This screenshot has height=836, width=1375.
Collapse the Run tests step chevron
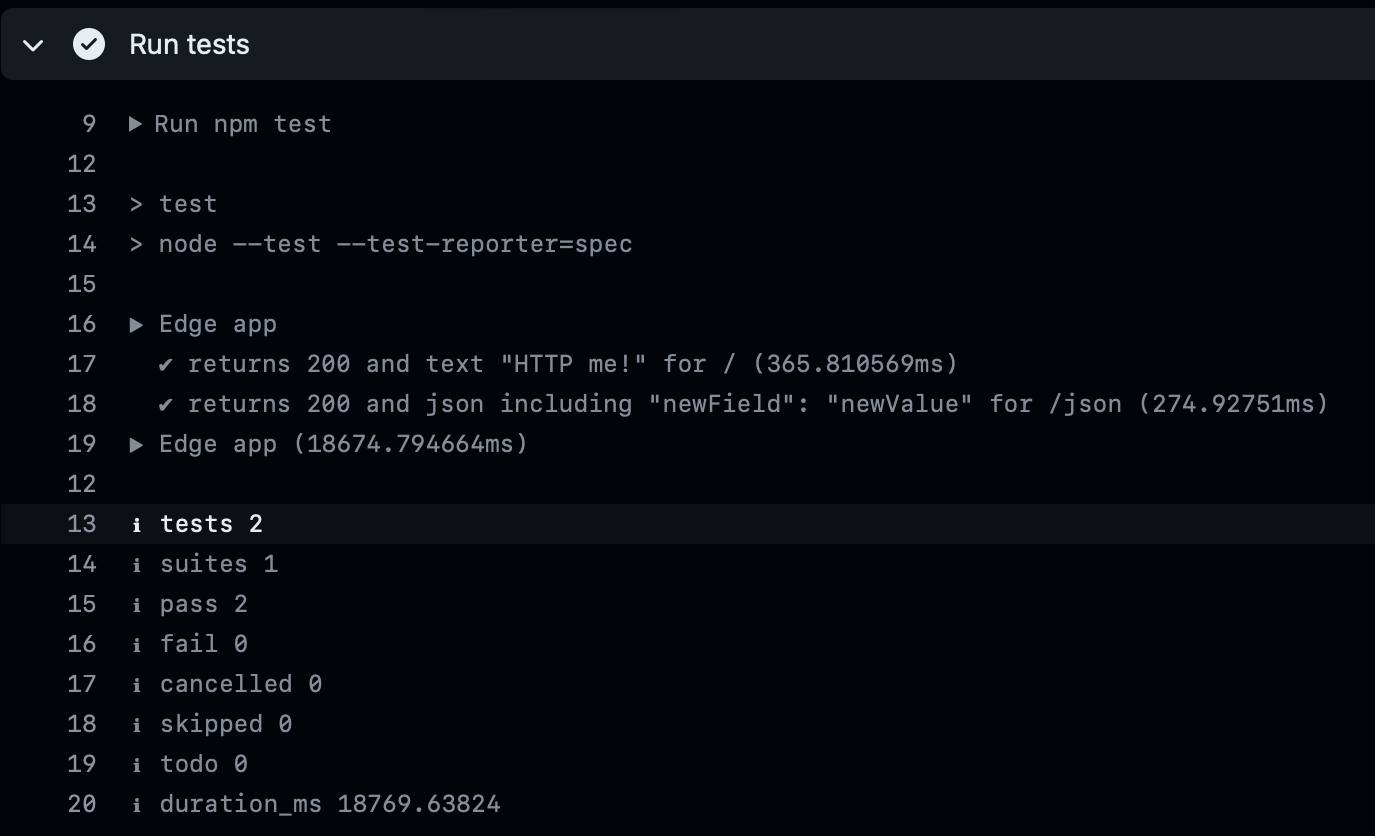33,45
